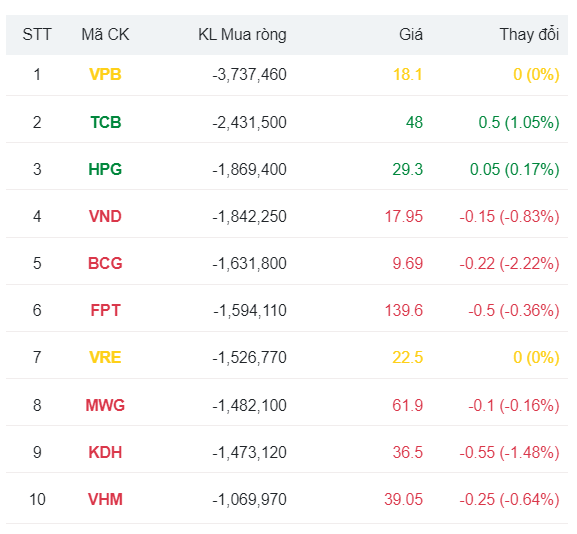577x534 pixels.
Task: Open the VHM stock ticker link
Action: (105, 499)
